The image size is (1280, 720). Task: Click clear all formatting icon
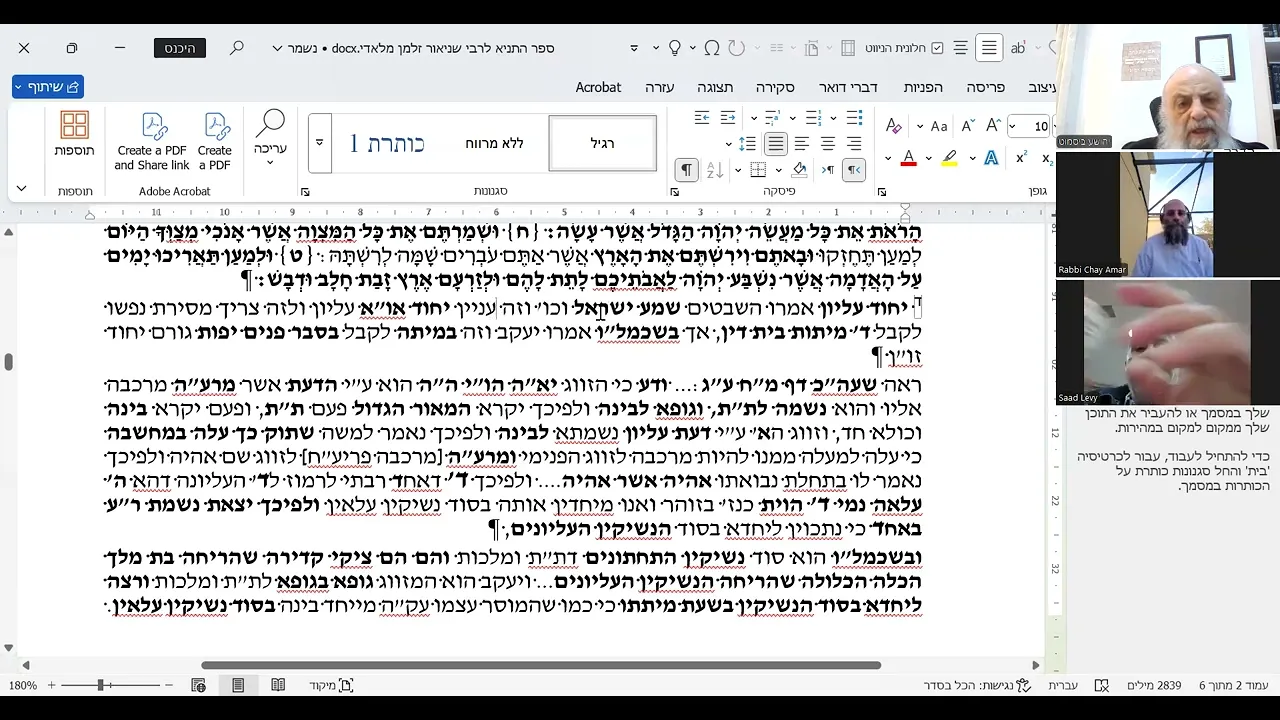click(894, 126)
